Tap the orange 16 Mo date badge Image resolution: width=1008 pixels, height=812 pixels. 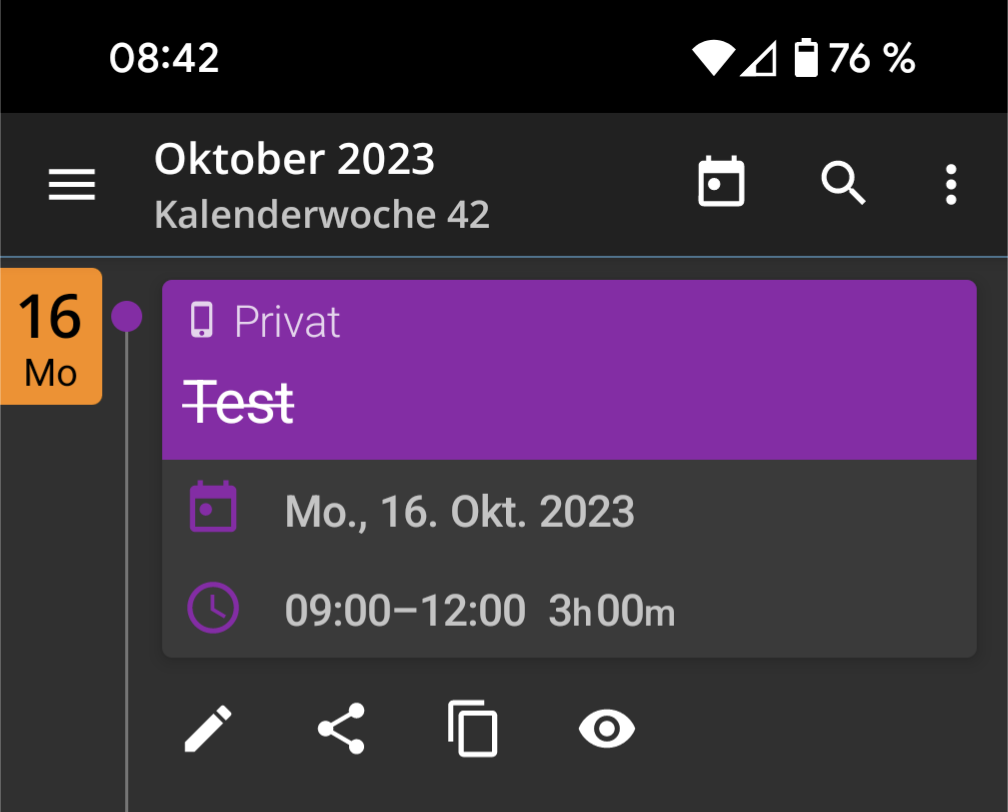(51, 336)
